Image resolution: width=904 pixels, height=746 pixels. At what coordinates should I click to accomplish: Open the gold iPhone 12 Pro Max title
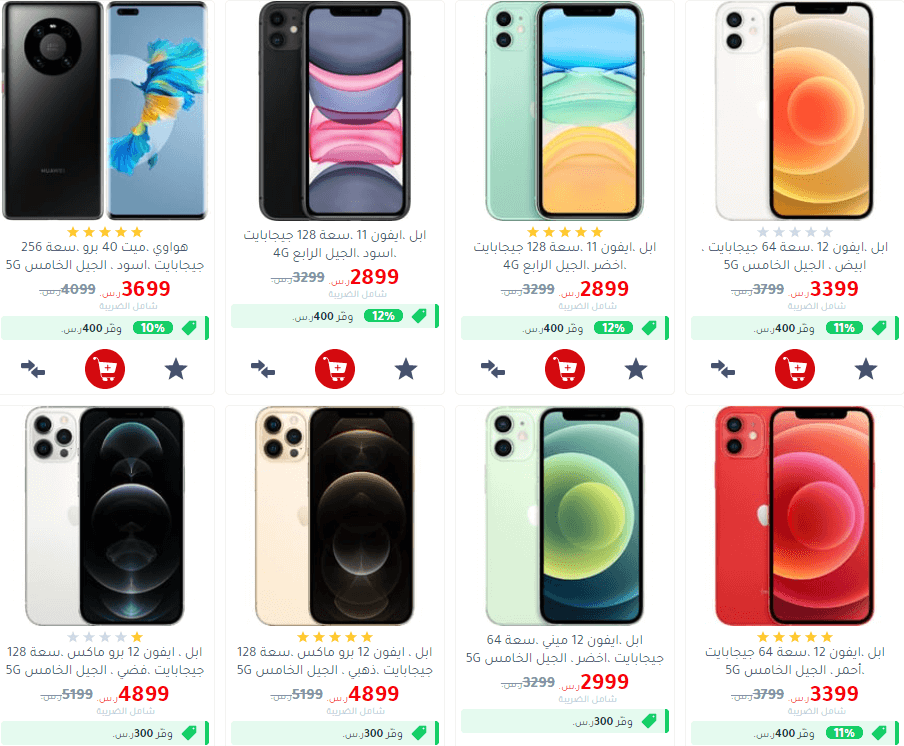pos(335,661)
